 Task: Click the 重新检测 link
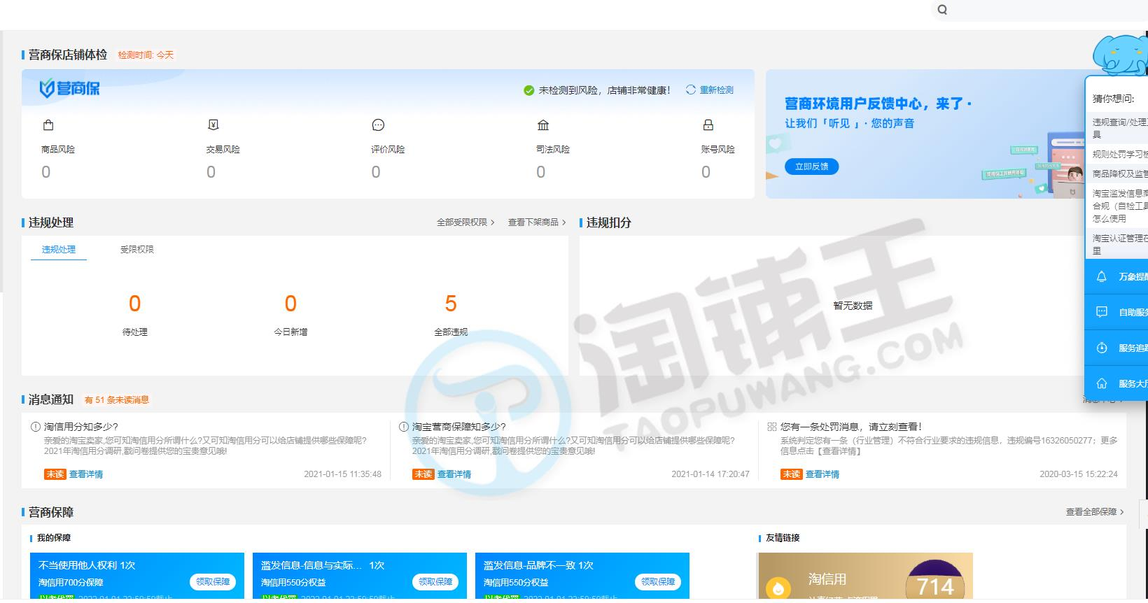[x=716, y=90]
